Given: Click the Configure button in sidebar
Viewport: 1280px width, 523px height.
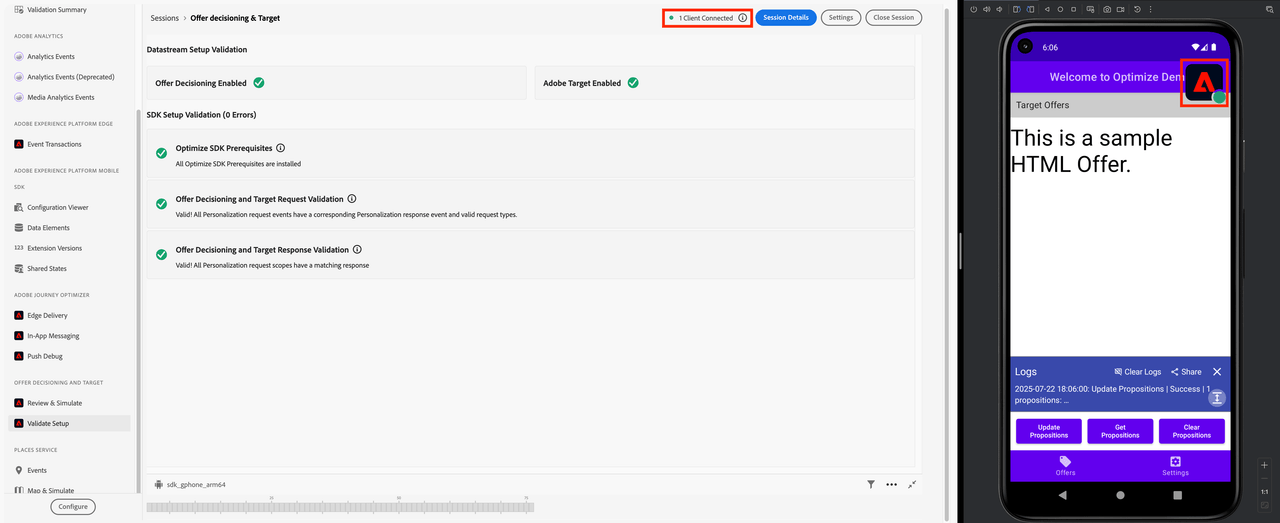Looking at the screenshot, I should [x=73, y=506].
